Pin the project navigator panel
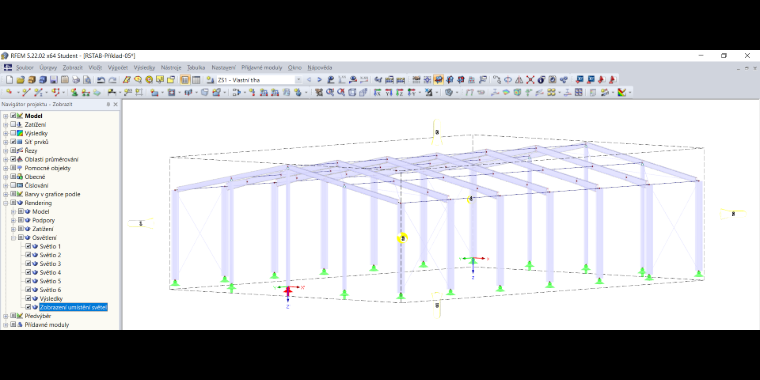Screen dimensions: 760x380 point(109,104)
